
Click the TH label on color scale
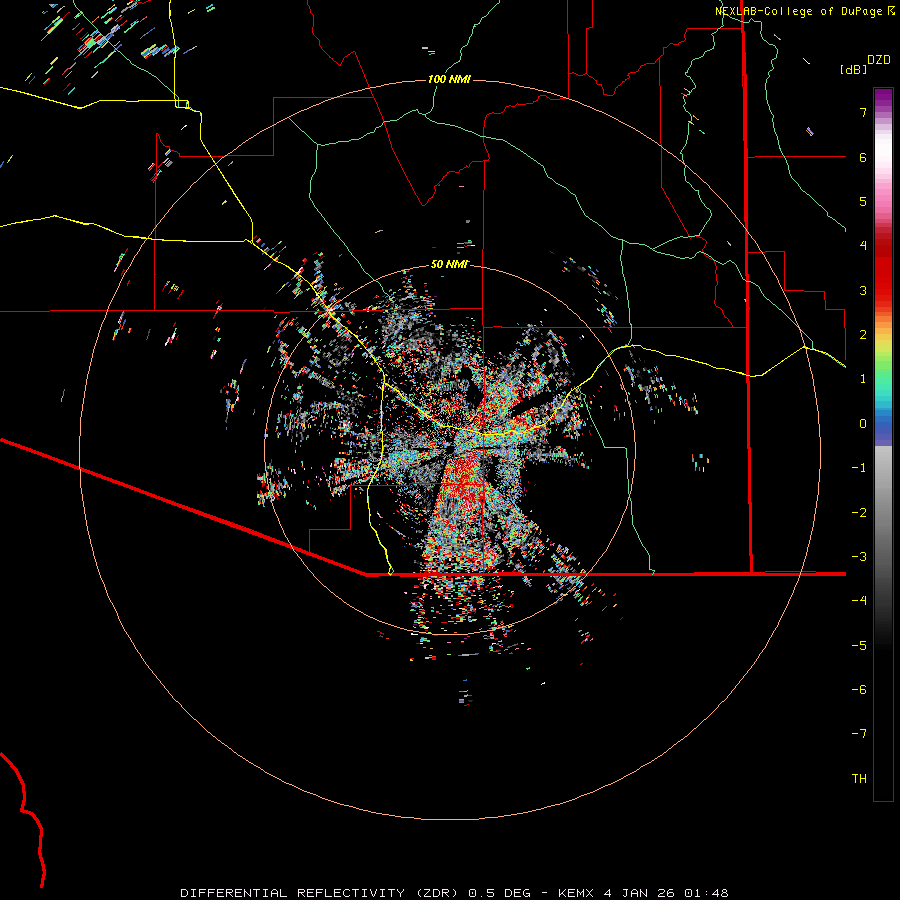859,779
